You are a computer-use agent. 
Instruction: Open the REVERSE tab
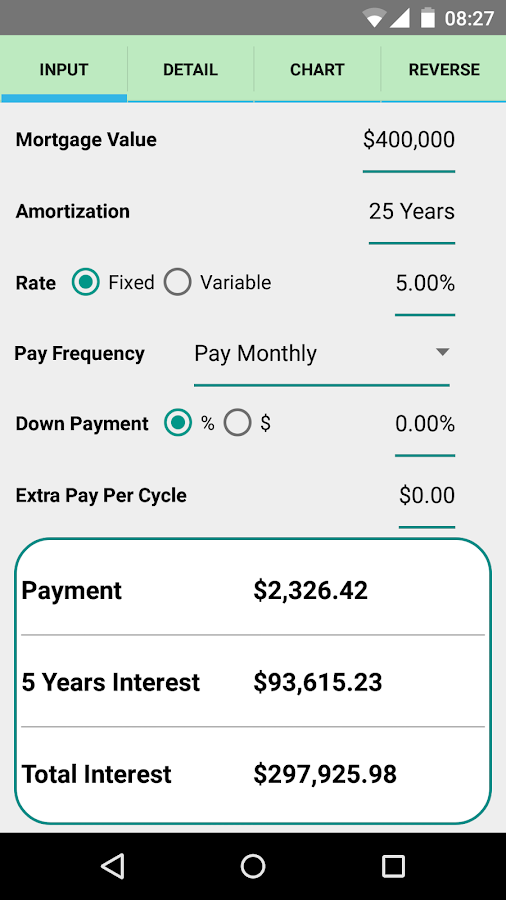pos(444,69)
